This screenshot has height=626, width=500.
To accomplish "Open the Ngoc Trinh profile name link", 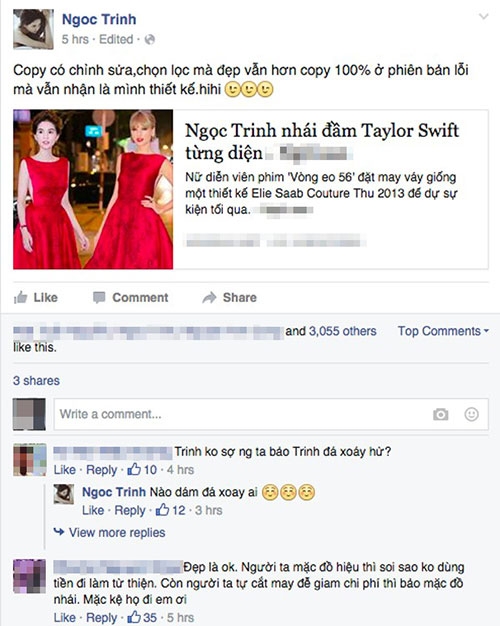I will pyautogui.click(x=99, y=19).
